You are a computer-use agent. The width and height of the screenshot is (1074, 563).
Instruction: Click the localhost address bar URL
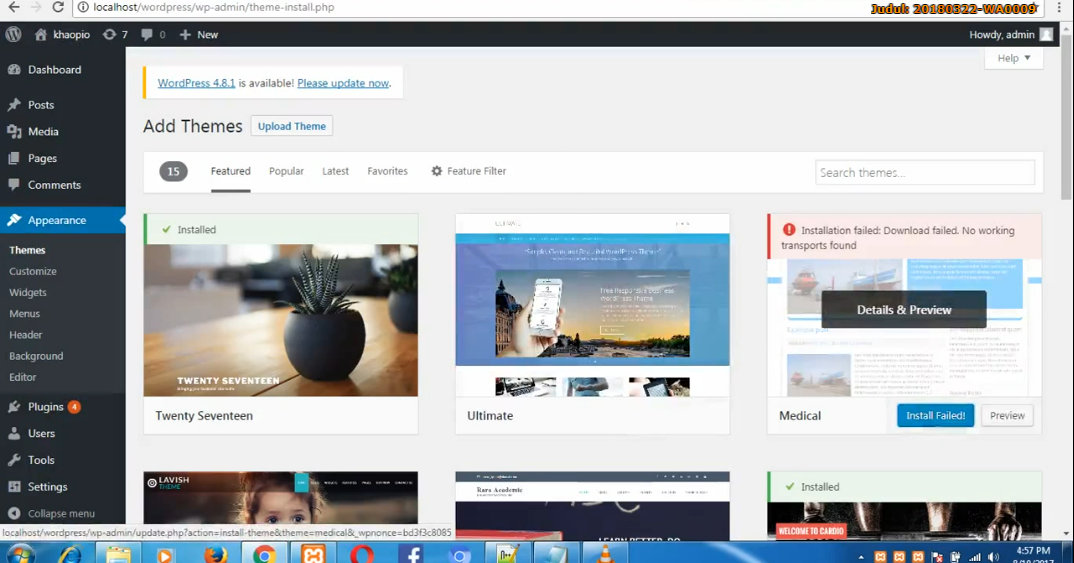pos(214,7)
